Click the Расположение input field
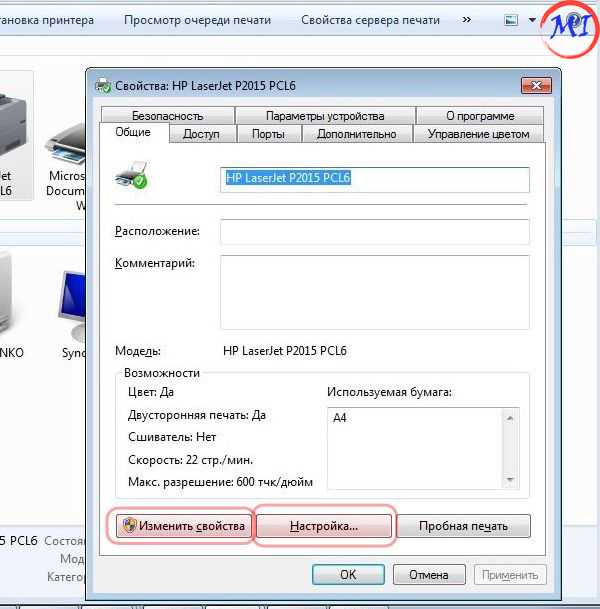This screenshot has width=600, height=609. click(x=375, y=231)
